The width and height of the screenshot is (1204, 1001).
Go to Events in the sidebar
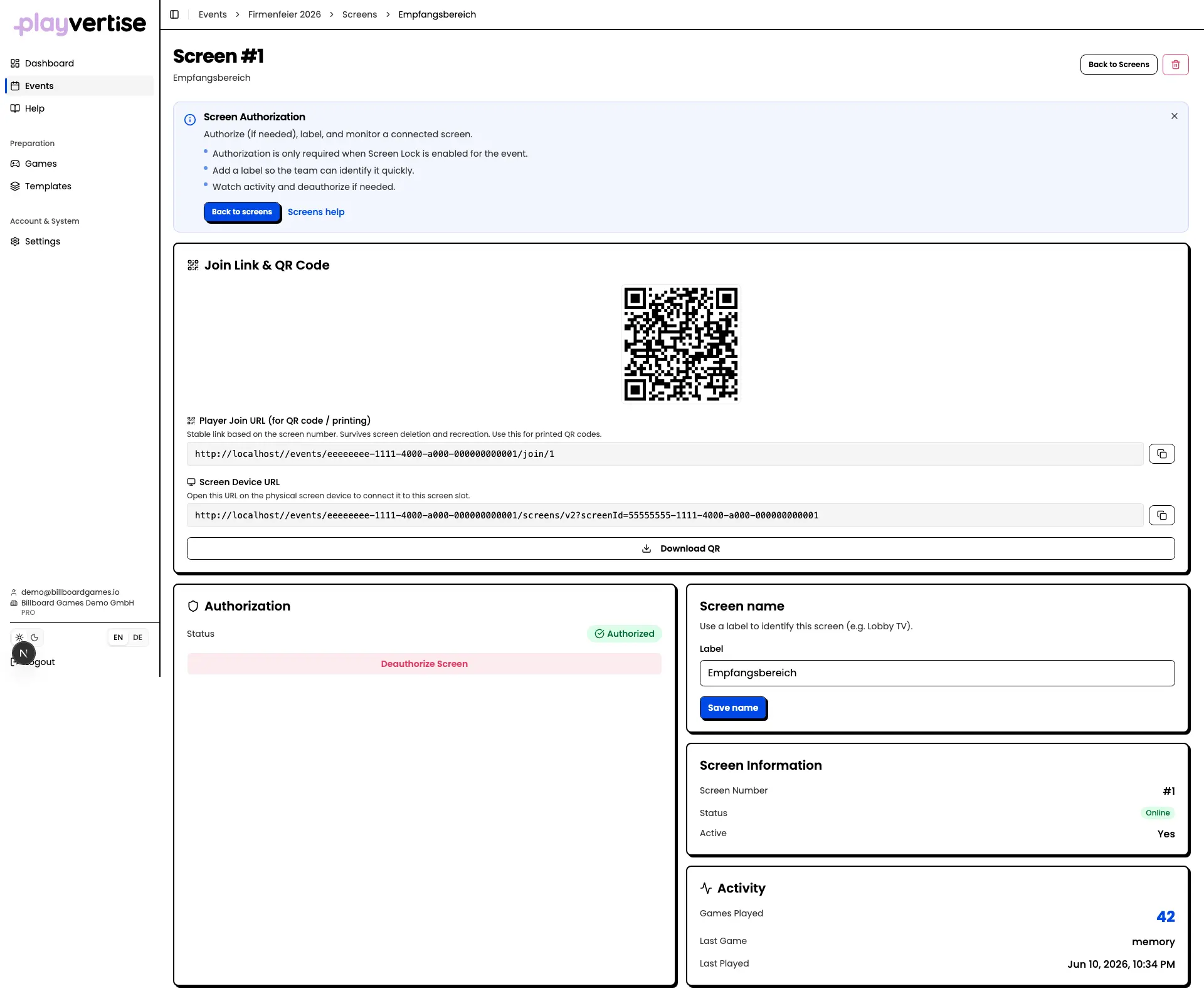[x=79, y=86]
